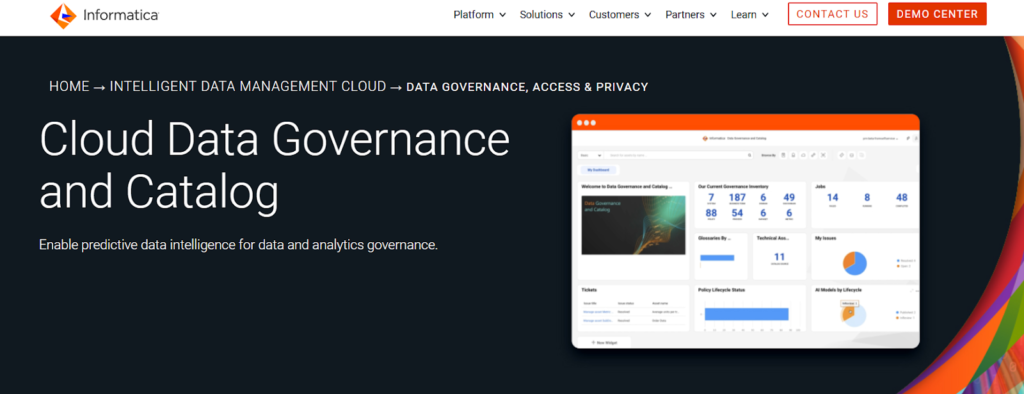Screen dimensions: 1024x394
Task: Click the magnifier icon in the preview search bar
Action: tap(750, 155)
